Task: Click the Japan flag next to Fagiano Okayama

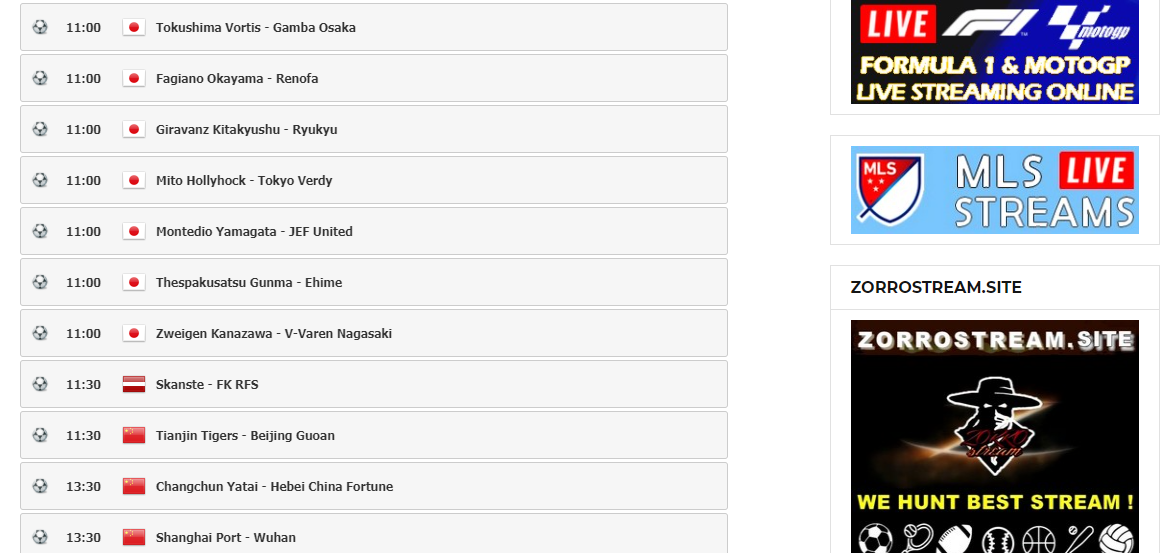Action: pyautogui.click(x=134, y=78)
